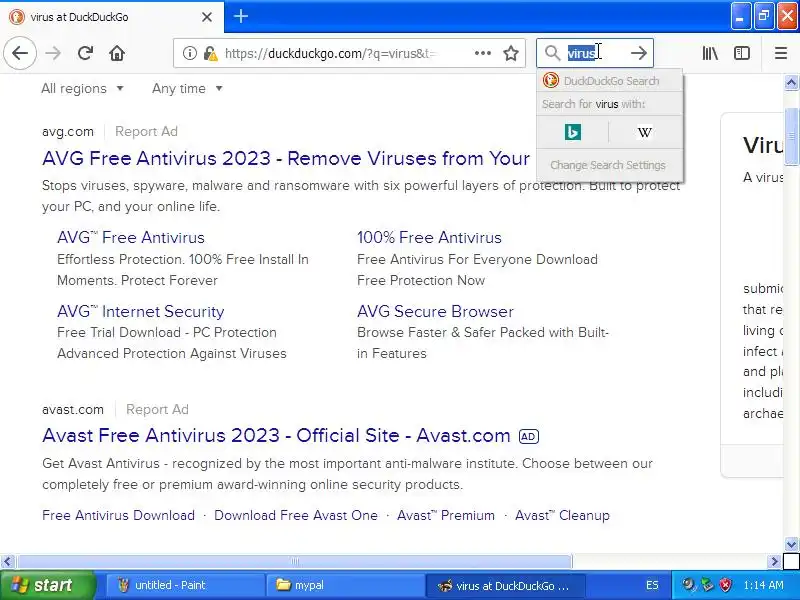This screenshot has width=800, height=600.
Task: Open the Library bookshelf icon
Action: 710,53
